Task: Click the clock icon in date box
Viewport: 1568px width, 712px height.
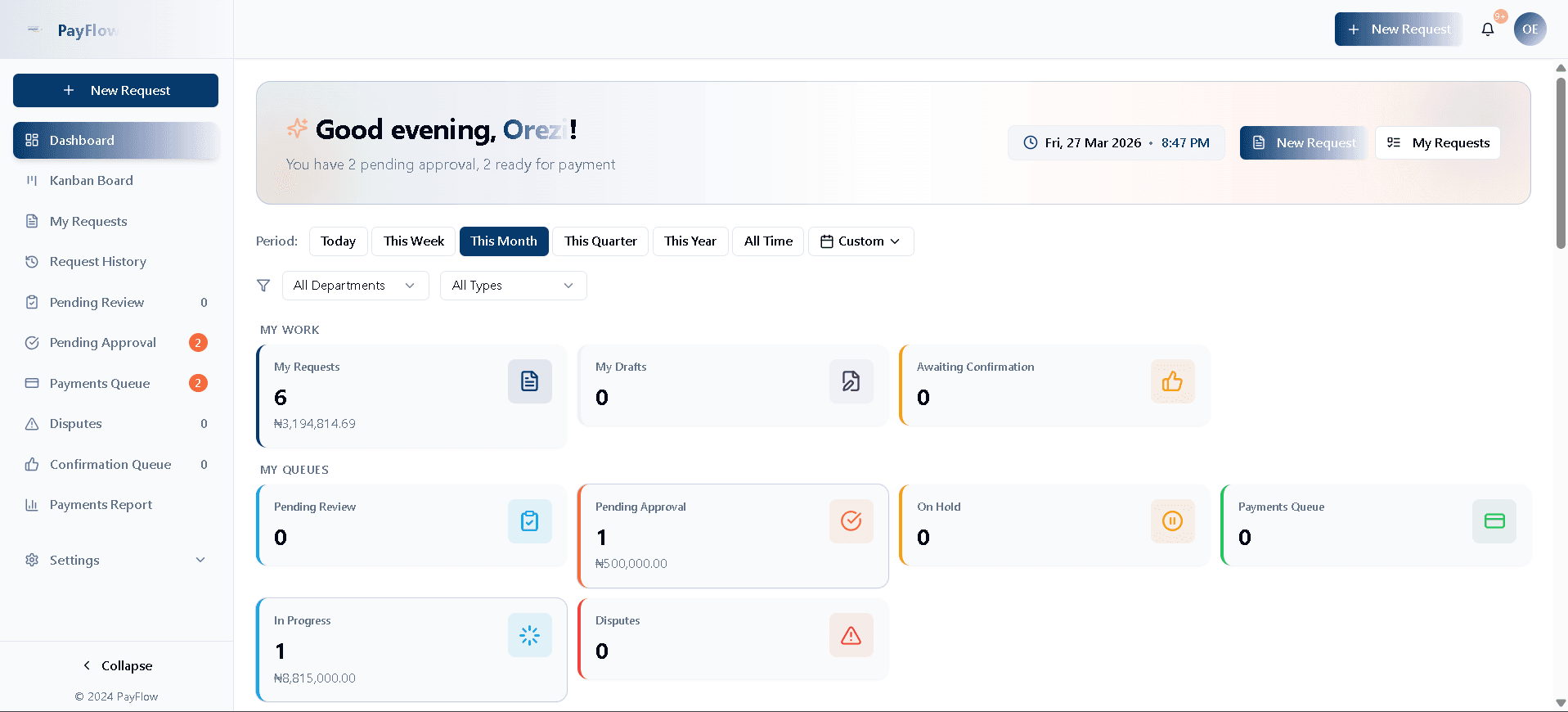Action: (x=1031, y=142)
